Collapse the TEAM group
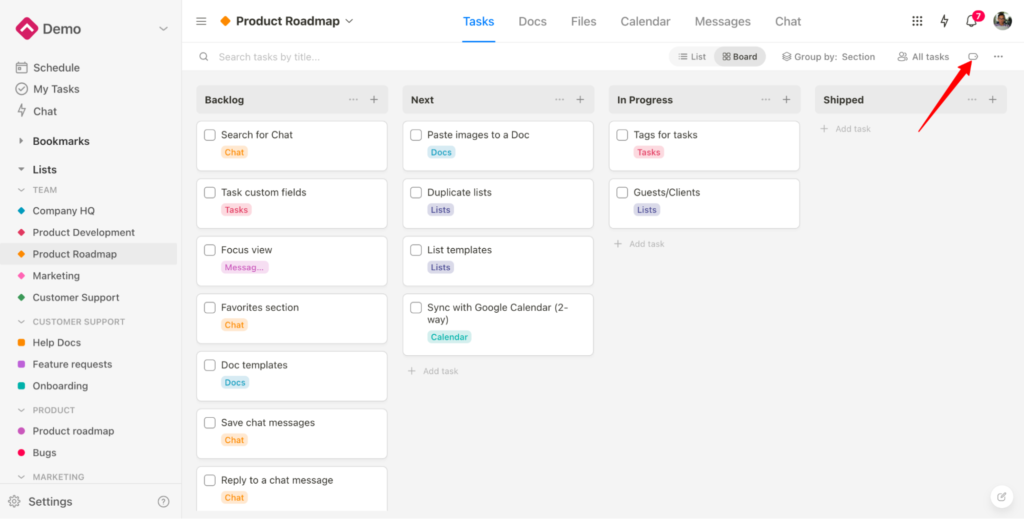 coord(21,190)
